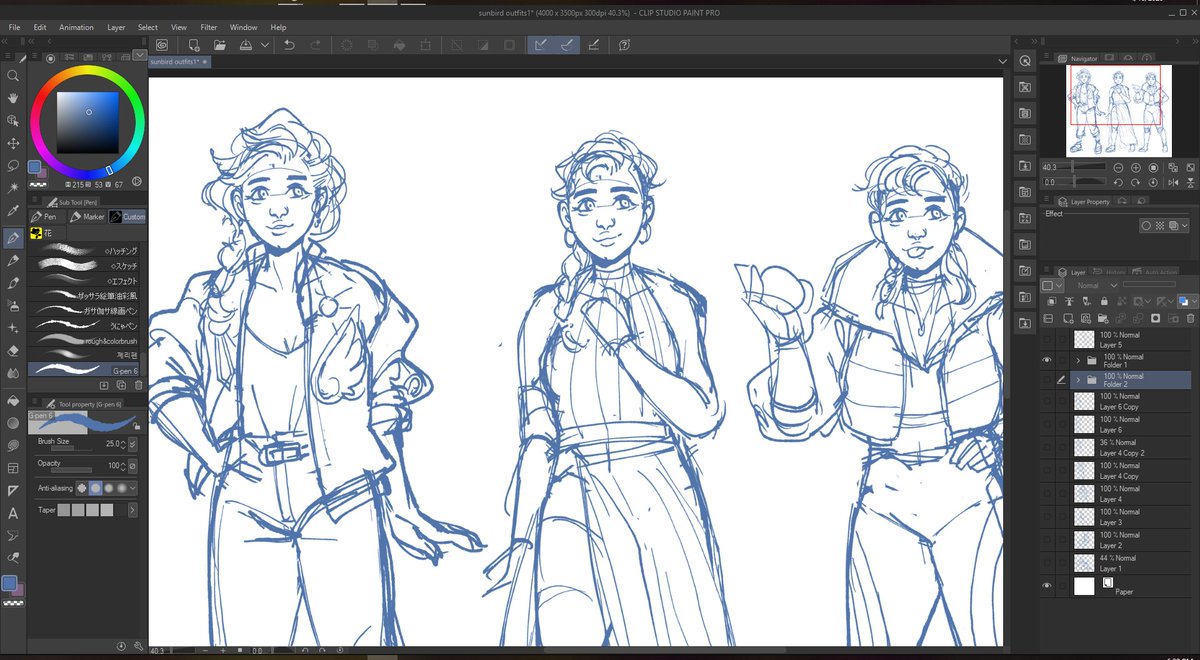Open brush size dropdown arrow
Viewport: 1200px width, 660px height.
click(x=133, y=443)
